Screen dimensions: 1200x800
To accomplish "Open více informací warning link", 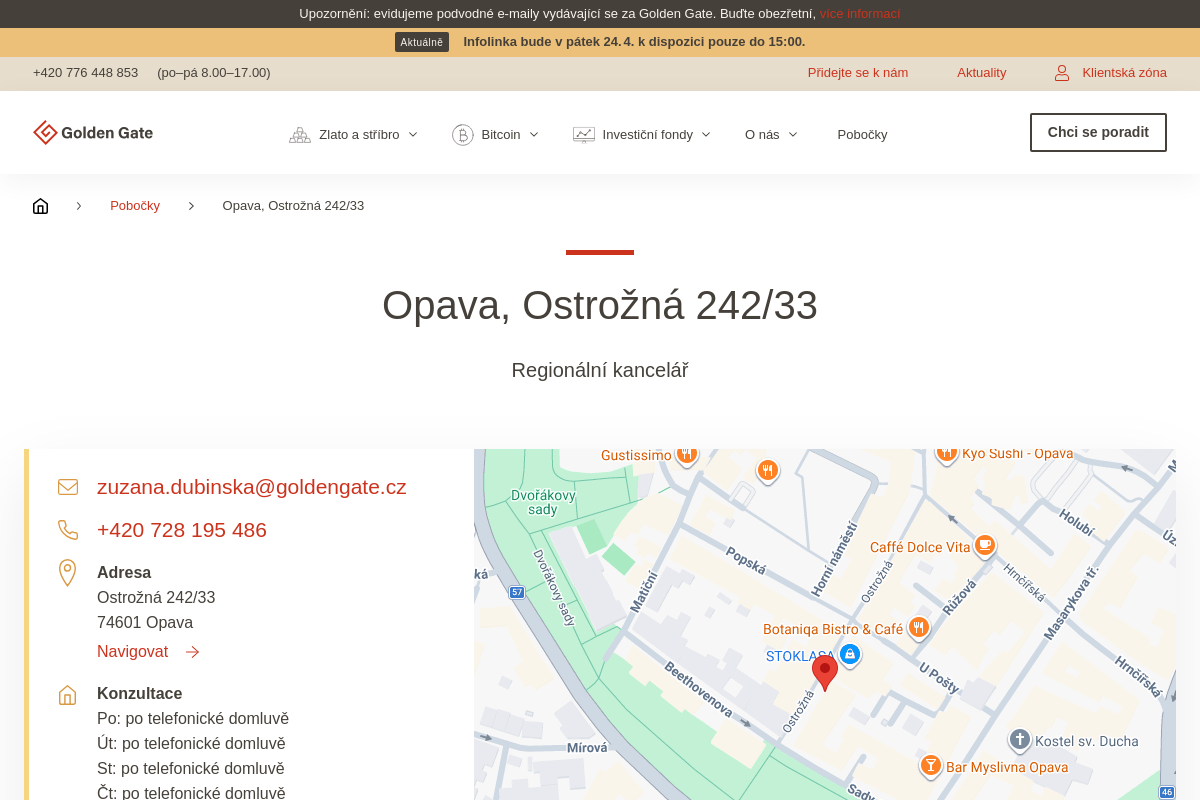I will click(860, 14).
